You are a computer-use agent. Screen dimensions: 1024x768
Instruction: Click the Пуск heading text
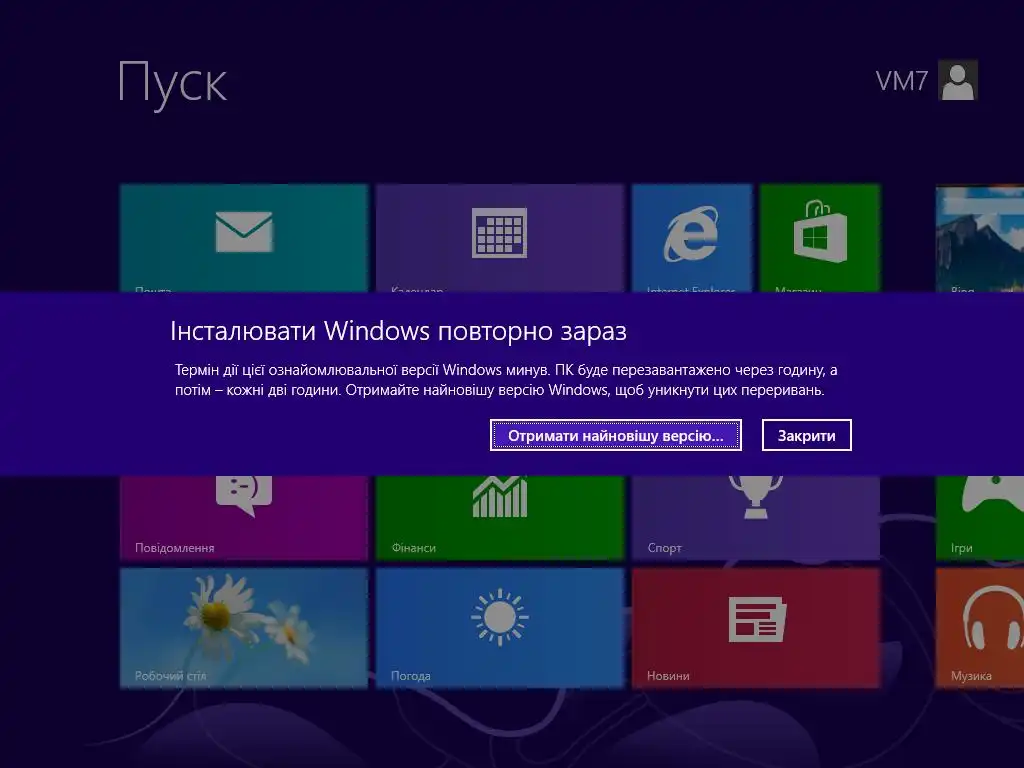tap(172, 84)
